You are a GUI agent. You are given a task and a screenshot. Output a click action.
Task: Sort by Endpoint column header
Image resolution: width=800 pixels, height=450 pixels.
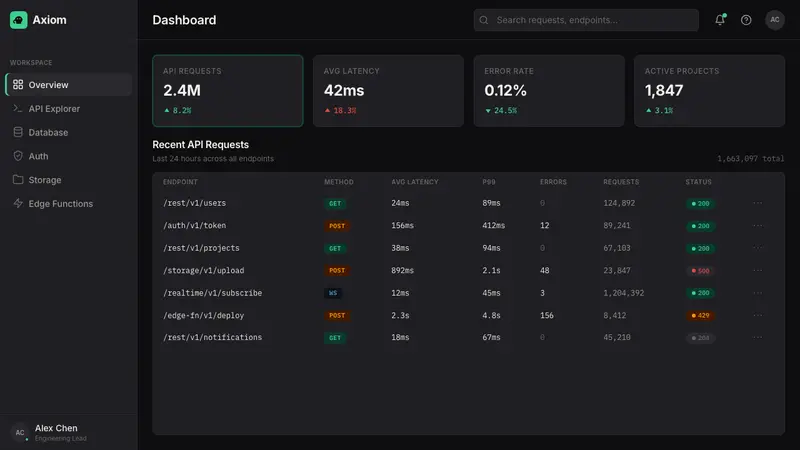[180, 182]
